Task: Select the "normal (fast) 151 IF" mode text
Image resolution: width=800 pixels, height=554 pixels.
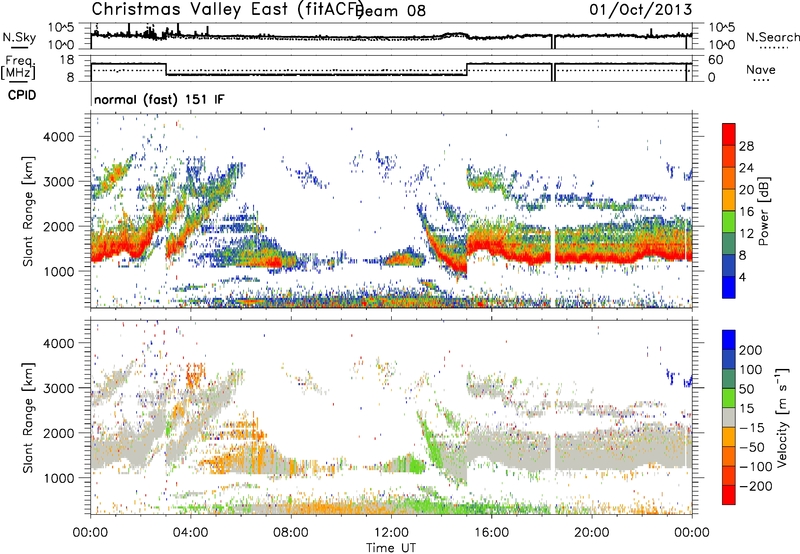Action: pyautogui.click(x=159, y=99)
